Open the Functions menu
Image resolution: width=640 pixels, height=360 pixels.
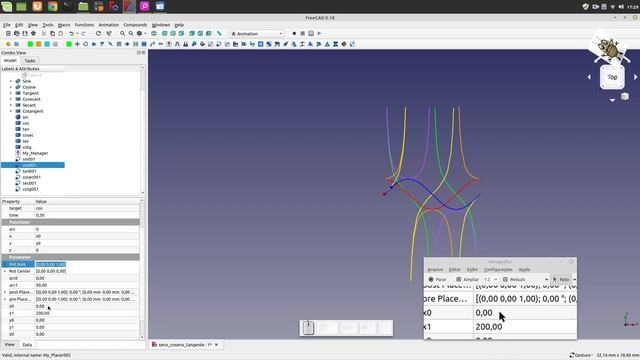84,25
